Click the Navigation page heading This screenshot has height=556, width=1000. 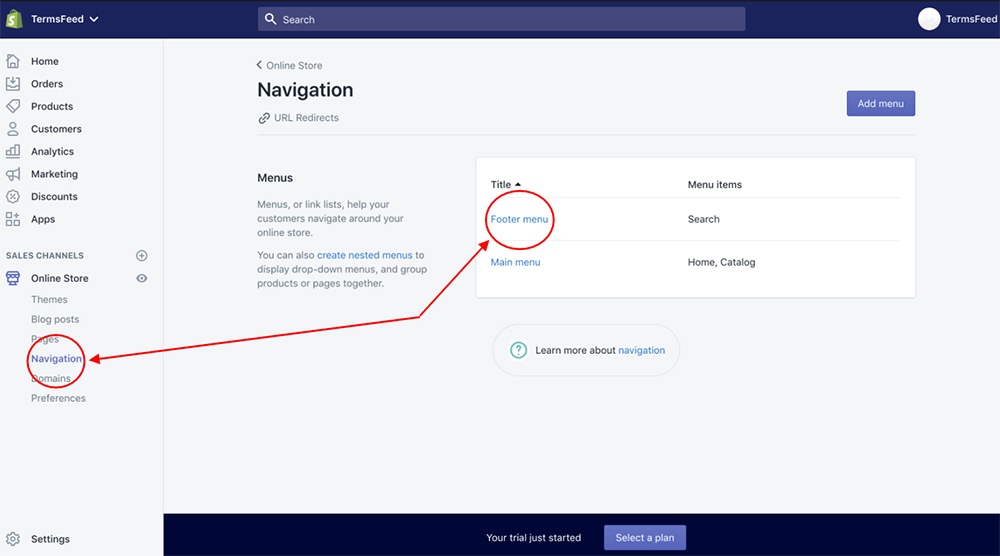pos(305,90)
